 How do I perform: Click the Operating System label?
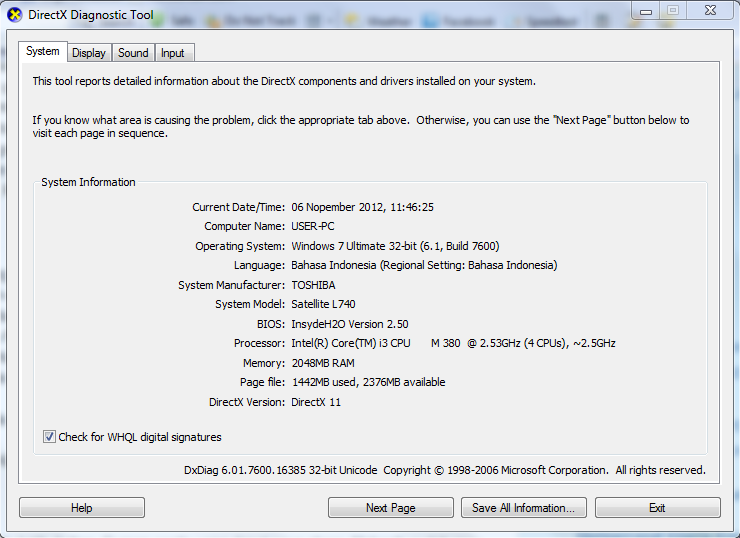pyautogui.click(x=240, y=246)
